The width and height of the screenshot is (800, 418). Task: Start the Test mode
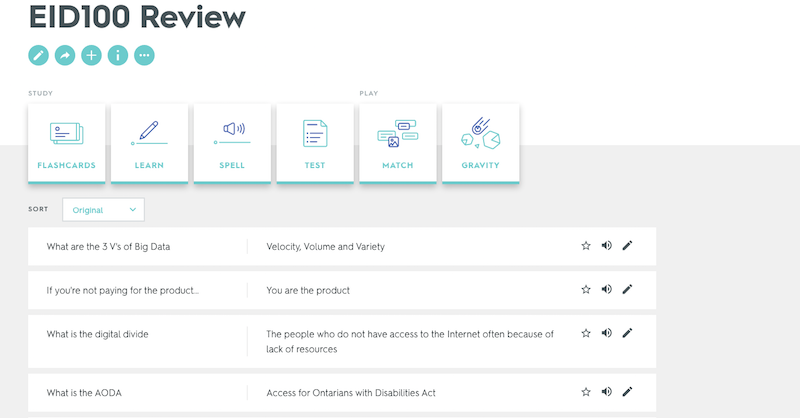[x=315, y=143]
